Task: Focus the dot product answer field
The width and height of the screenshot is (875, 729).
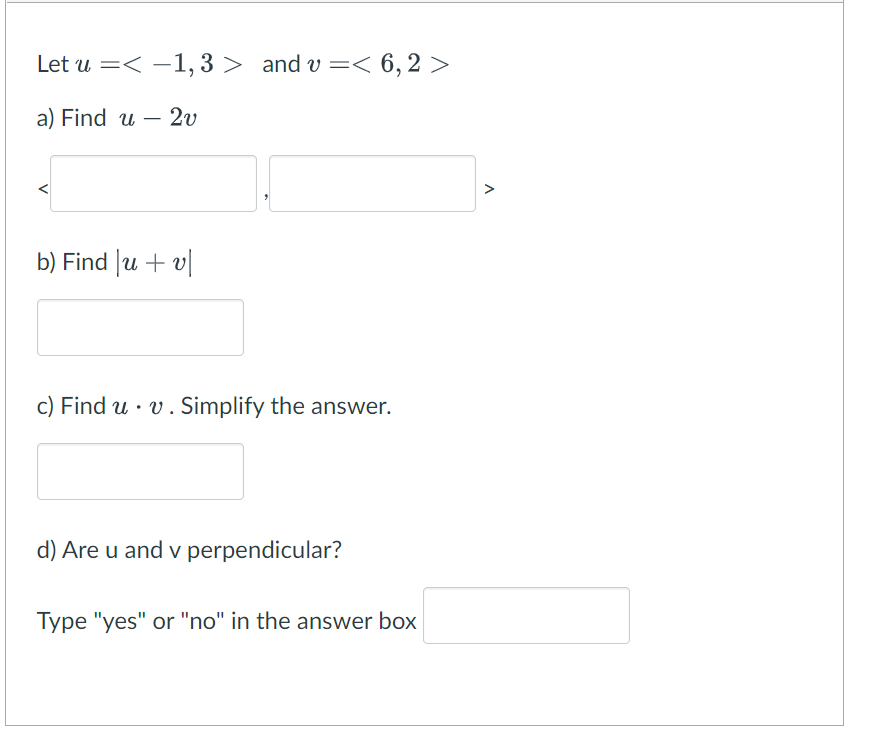Action: (x=140, y=471)
